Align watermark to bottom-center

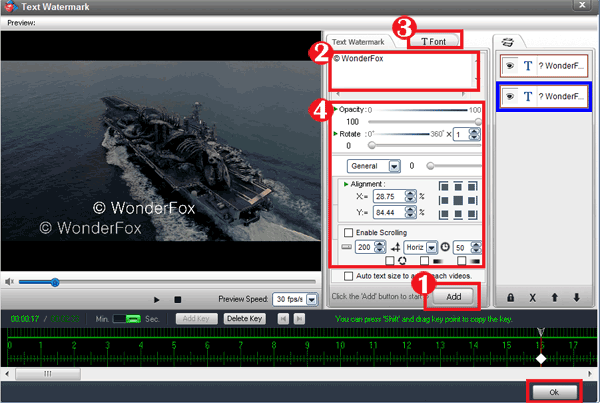pyautogui.click(x=458, y=214)
